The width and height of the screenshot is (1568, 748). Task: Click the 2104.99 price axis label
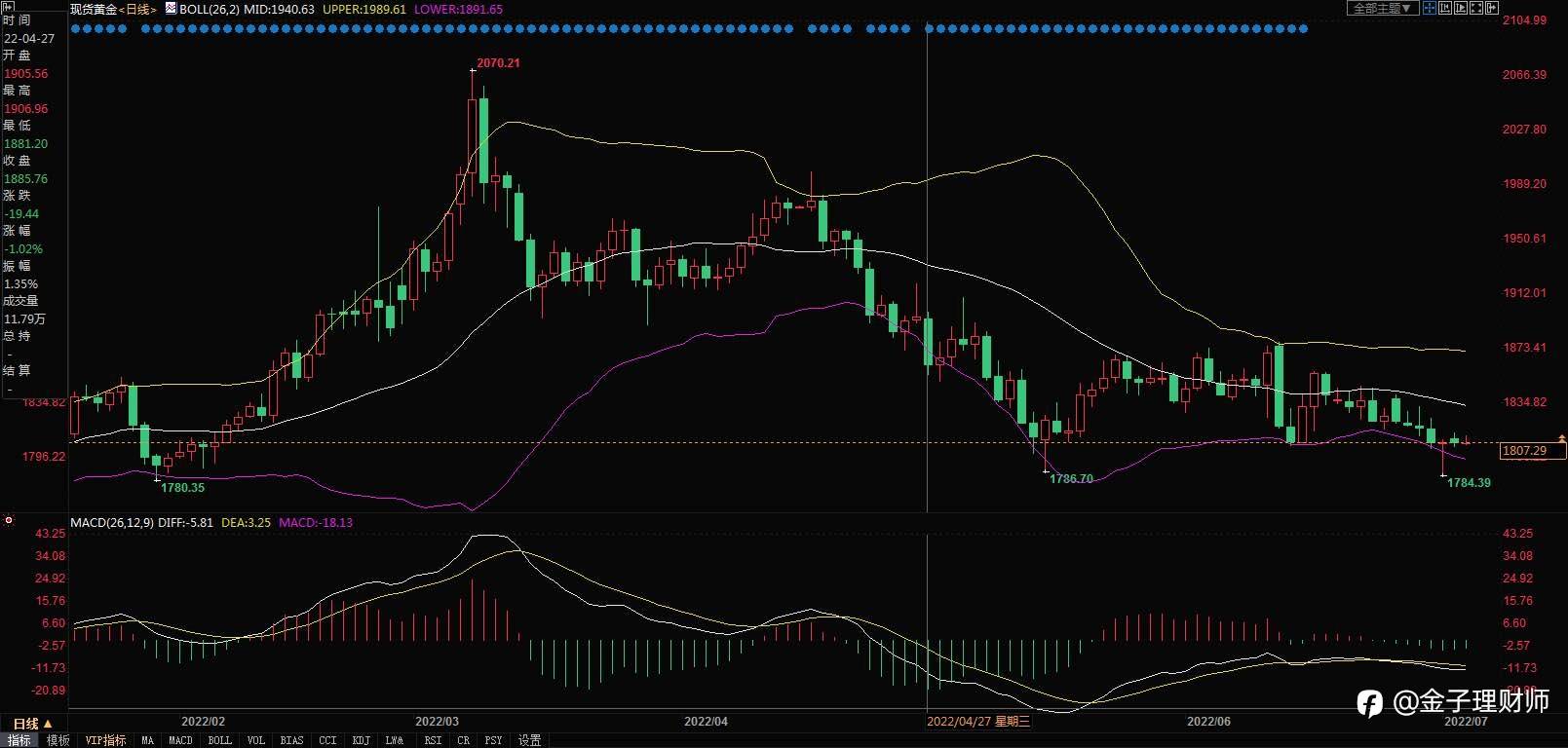click(x=1524, y=20)
